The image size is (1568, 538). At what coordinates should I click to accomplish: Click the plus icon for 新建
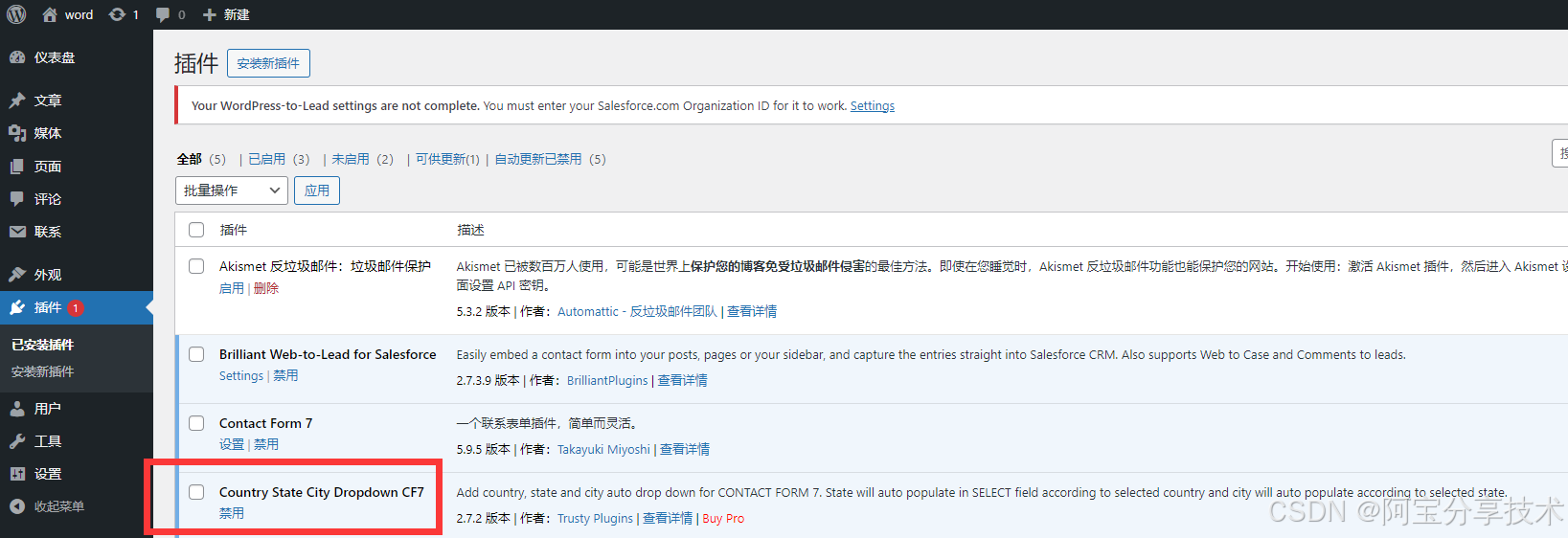(x=210, y=14)
